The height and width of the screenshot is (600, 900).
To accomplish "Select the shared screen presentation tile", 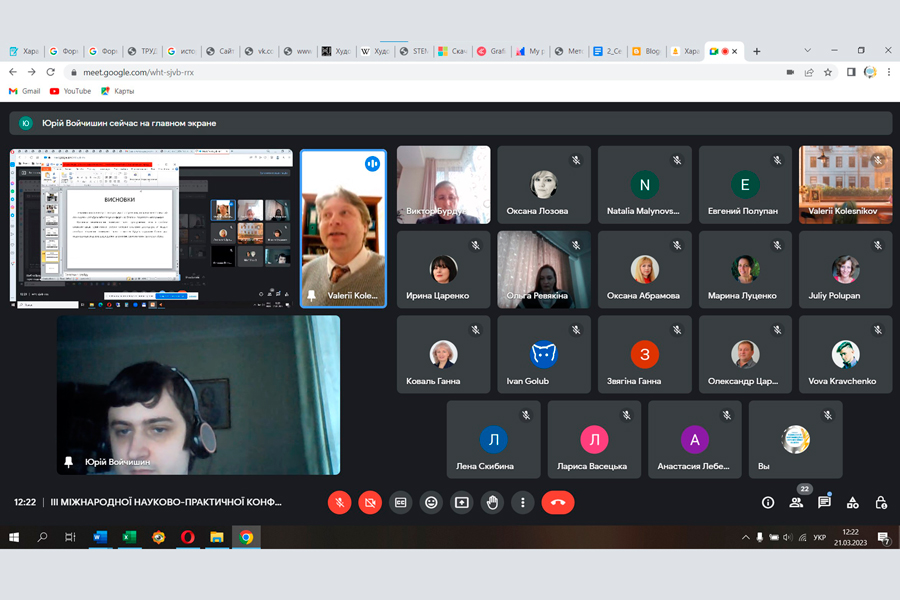I will [151, 227].
